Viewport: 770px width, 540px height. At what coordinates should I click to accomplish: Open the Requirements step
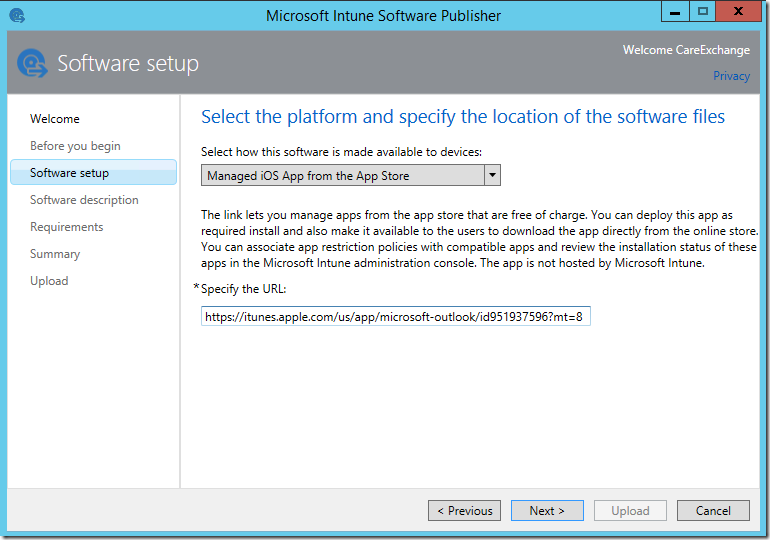(x=66, y=227)
